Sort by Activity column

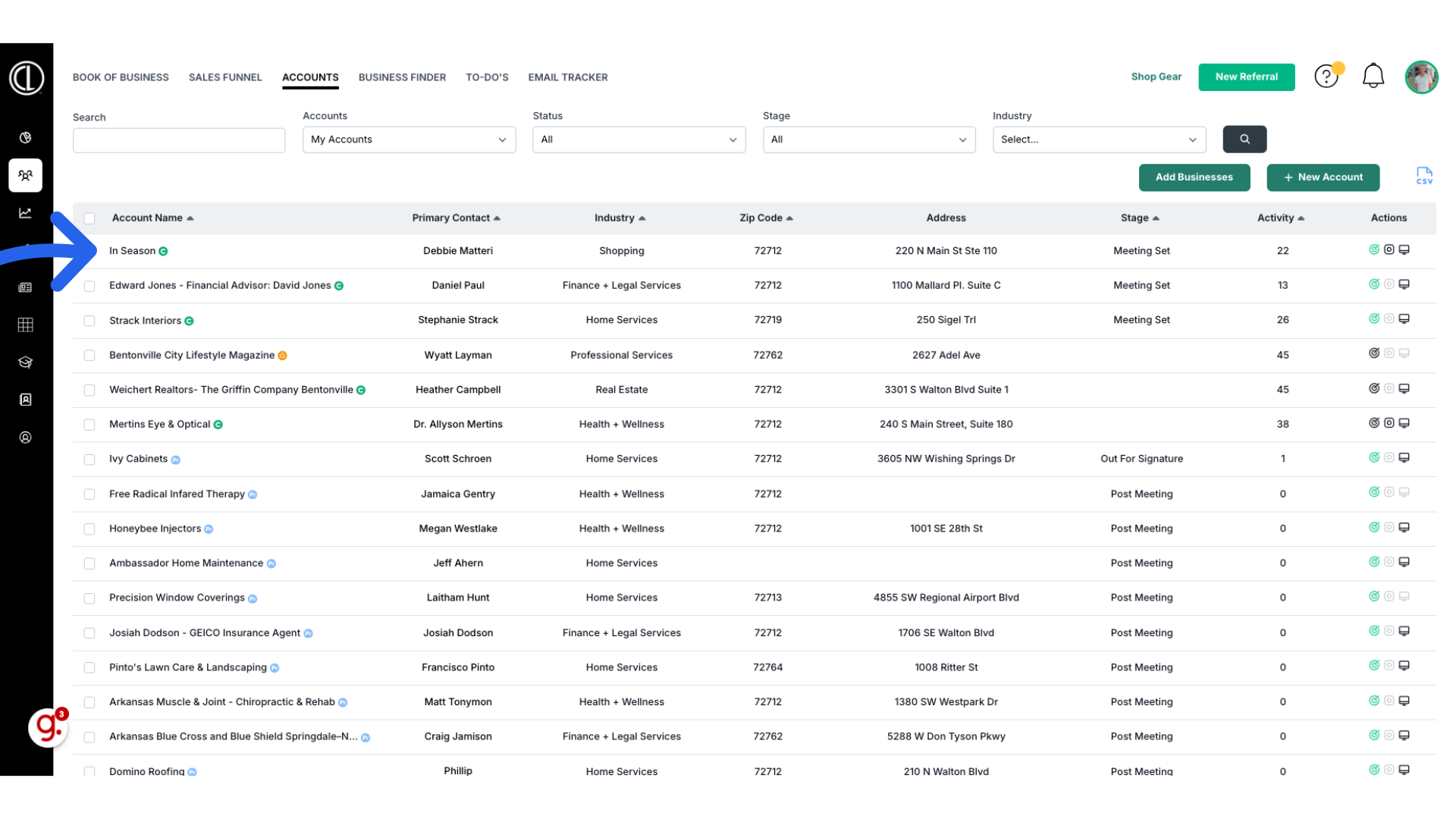1280,218
